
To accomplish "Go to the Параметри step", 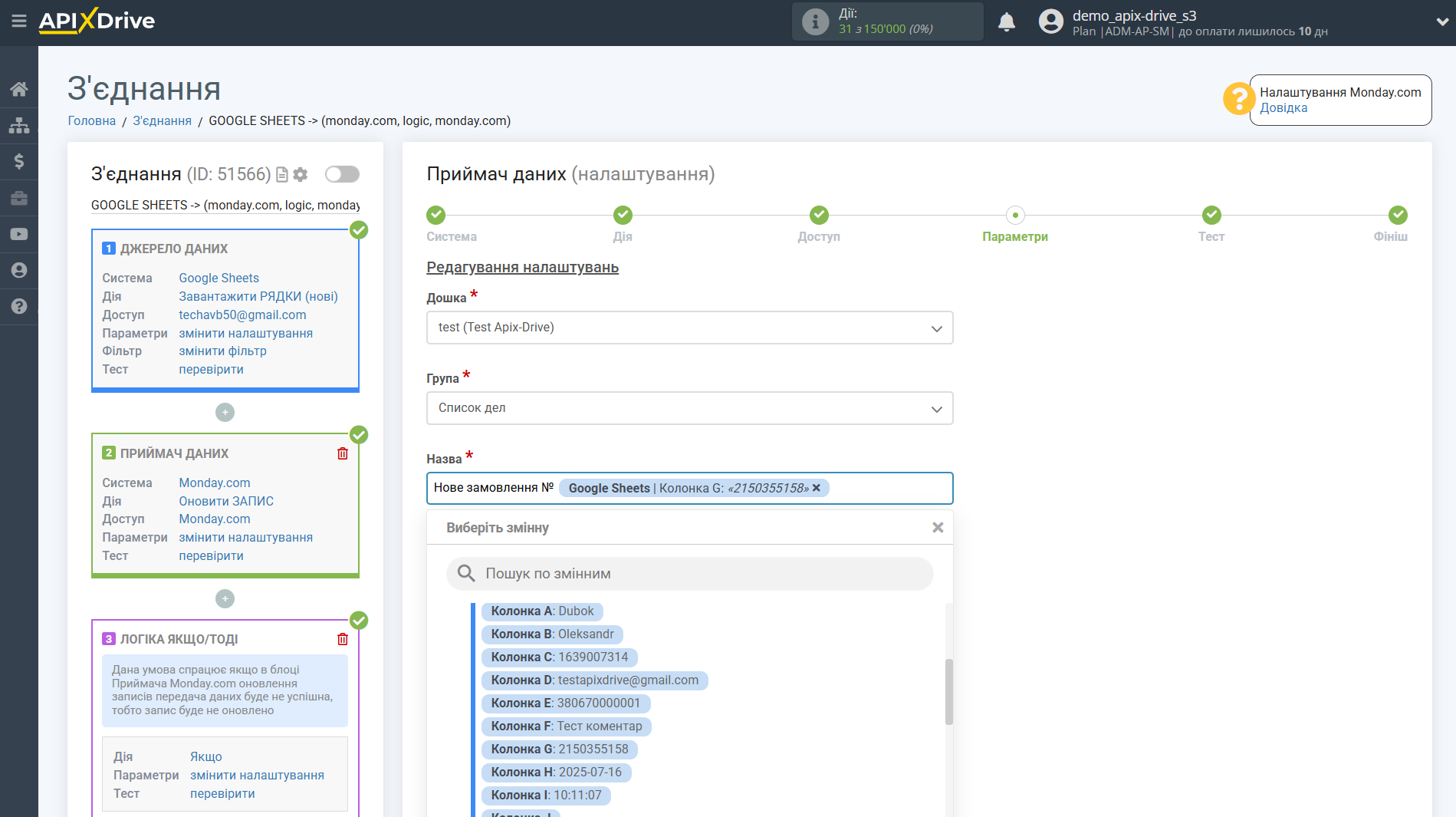I will pyautogui.click(x=1015, y=215).
